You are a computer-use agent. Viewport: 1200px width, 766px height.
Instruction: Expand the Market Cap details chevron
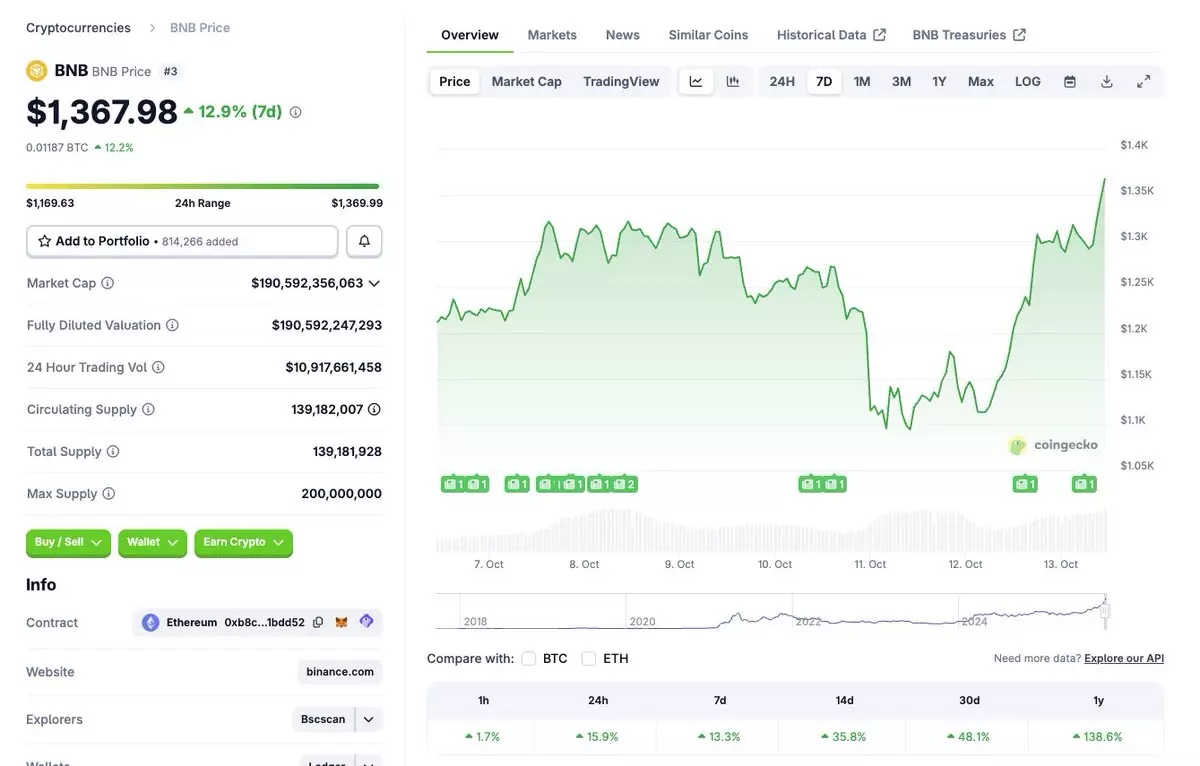tap(374, 283)
